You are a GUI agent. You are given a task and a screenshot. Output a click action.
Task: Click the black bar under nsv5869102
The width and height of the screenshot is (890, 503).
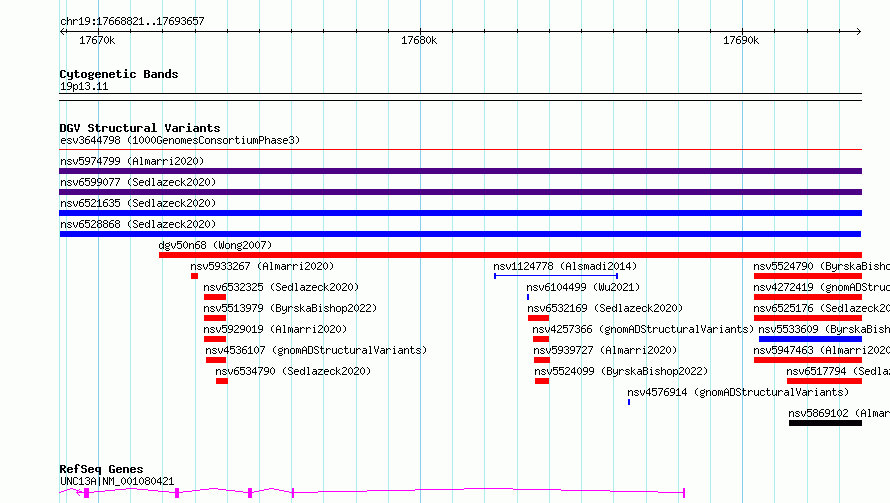tap(825, 423)
